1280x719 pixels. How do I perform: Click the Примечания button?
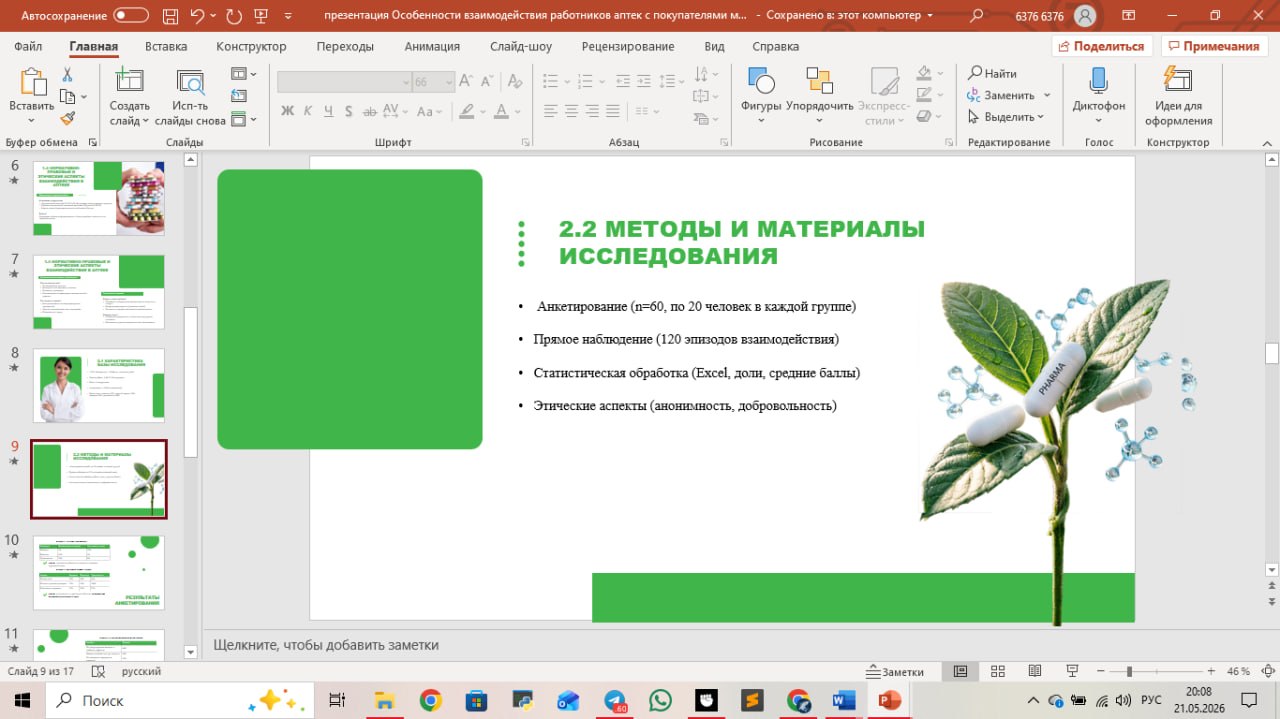[x=1212, y=46]
